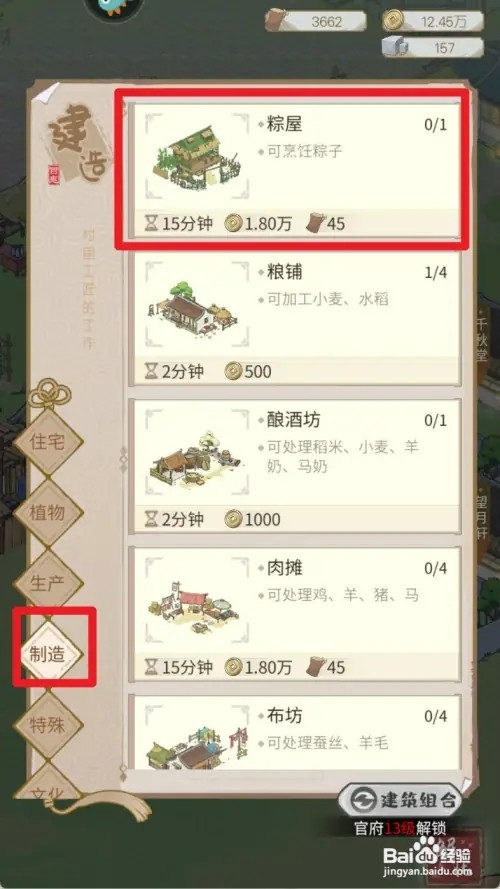Open the 住宅 category tab
500x889 pixels.
[x=48, y=442]
